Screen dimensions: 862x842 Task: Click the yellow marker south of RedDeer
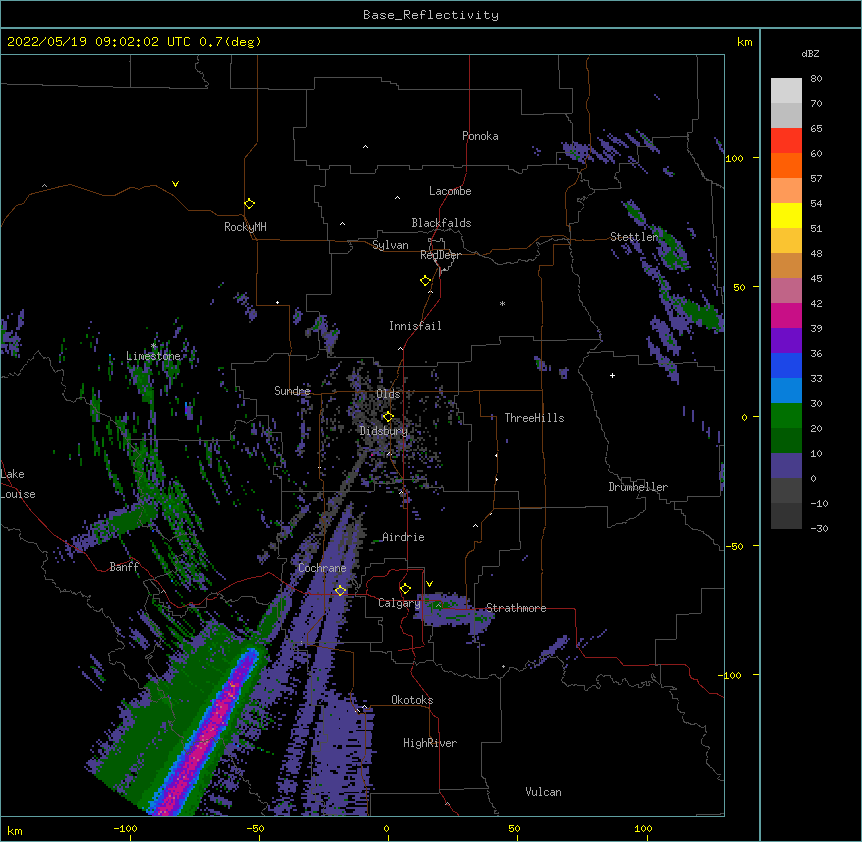[426, 280]
